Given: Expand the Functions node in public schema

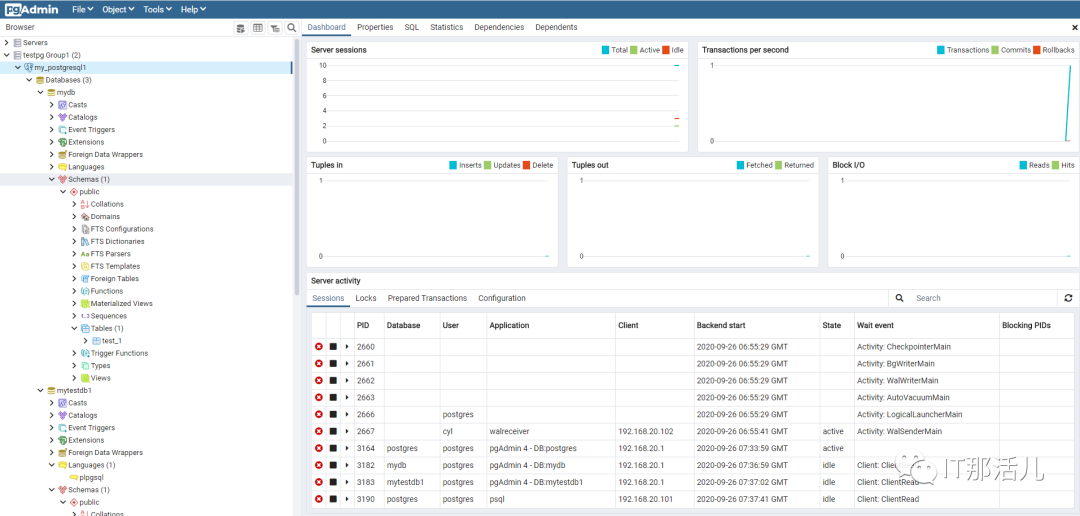Looking at the screenshot, I should pyautogui.click(x=74, y=291).
